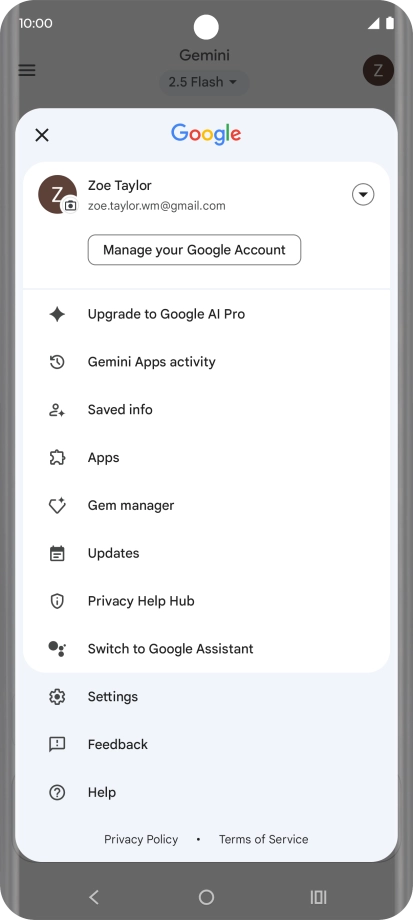The width and height of the screenshot is (413, 920).
Task: Open the hamburger side menu
Action: pos(27,70)
